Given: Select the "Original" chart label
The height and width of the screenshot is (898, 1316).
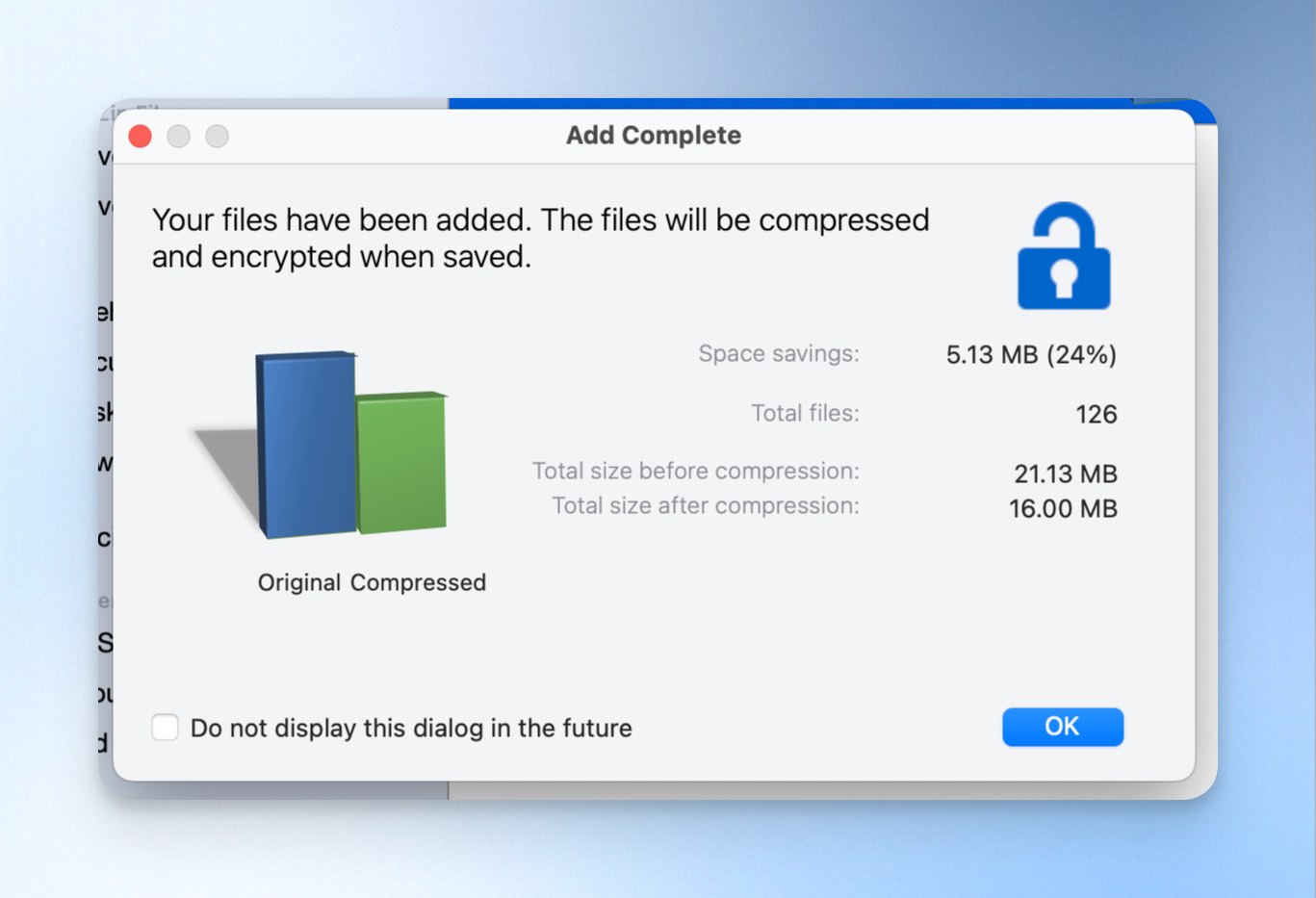Looking at the screenshot, I should pyautogui.click(x=298, y=582).
